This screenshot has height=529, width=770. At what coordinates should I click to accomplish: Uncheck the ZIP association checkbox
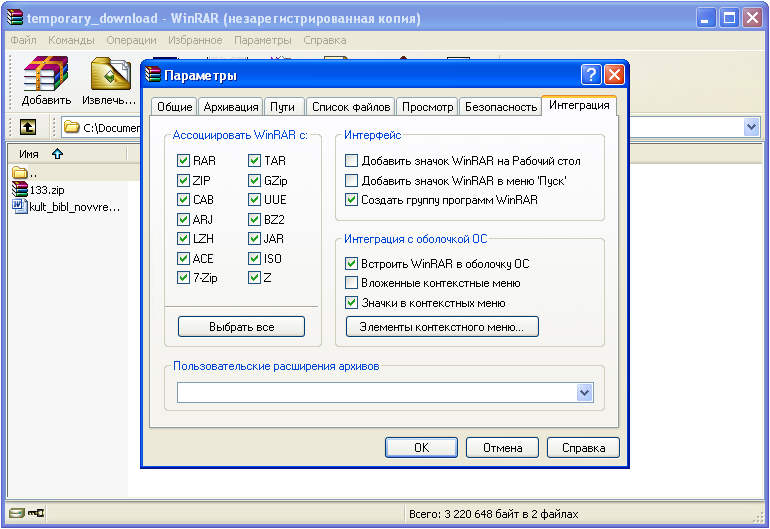click(x=183, y=180)
